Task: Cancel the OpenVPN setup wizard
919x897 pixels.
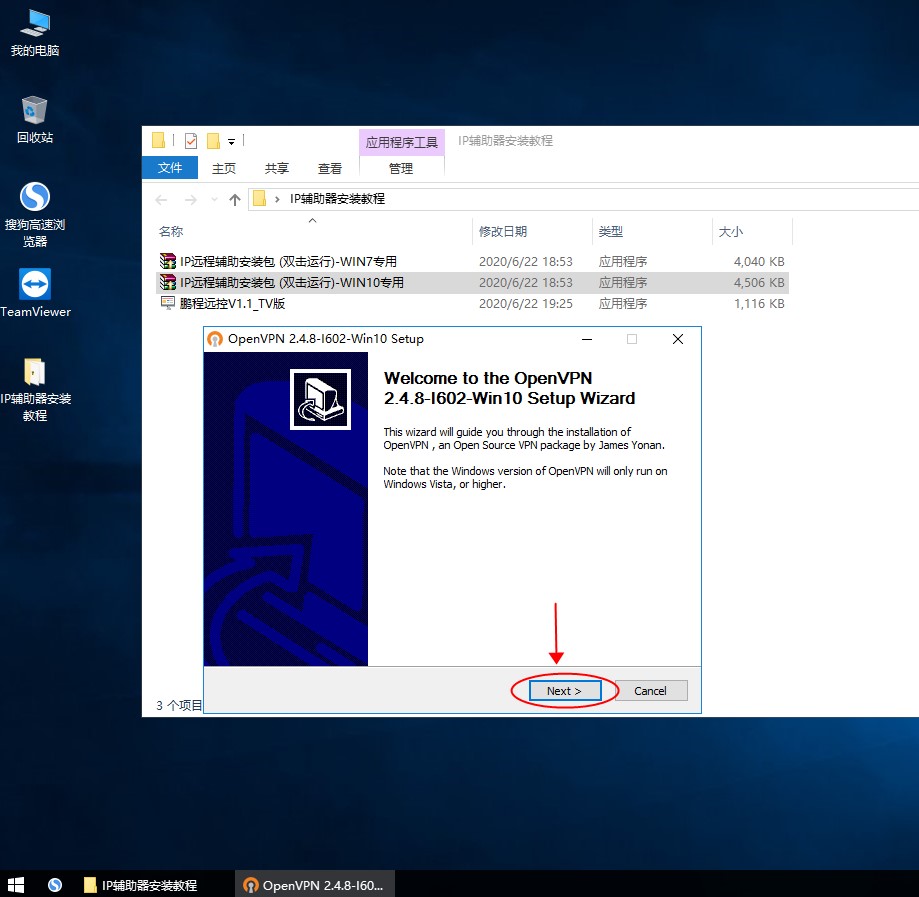Action: coord(650,691)
